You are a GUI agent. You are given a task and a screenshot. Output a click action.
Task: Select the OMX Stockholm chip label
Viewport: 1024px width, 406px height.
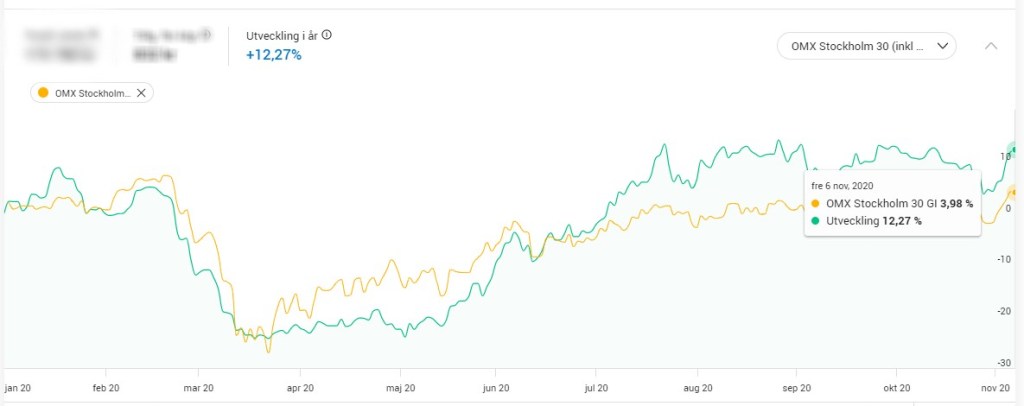point(93,93)
